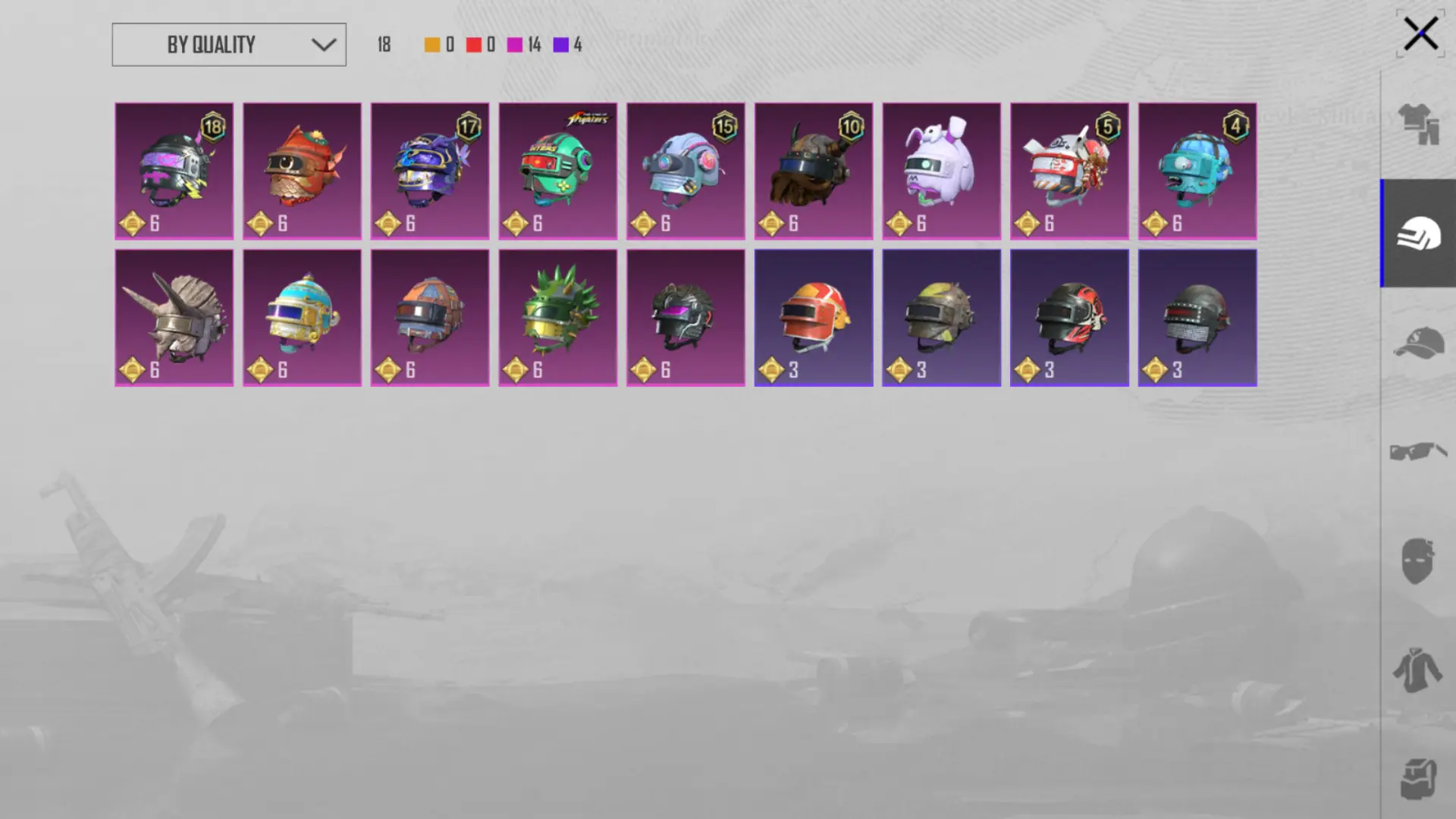Image resolution: width=1456 pixels, height=819 pixels.
Task: Open the cap headwear category icon
Action: click(x=1418, y=344)
